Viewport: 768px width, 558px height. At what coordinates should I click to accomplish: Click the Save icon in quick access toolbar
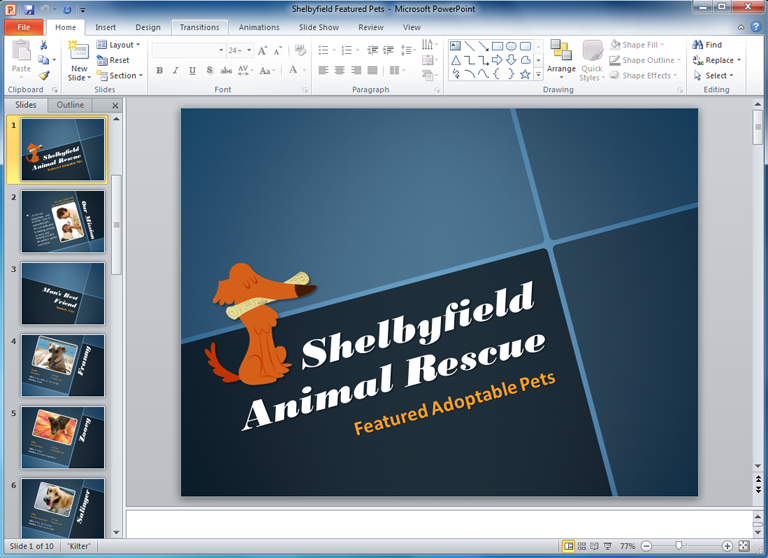pyautogui.click(x=29, y=9)
